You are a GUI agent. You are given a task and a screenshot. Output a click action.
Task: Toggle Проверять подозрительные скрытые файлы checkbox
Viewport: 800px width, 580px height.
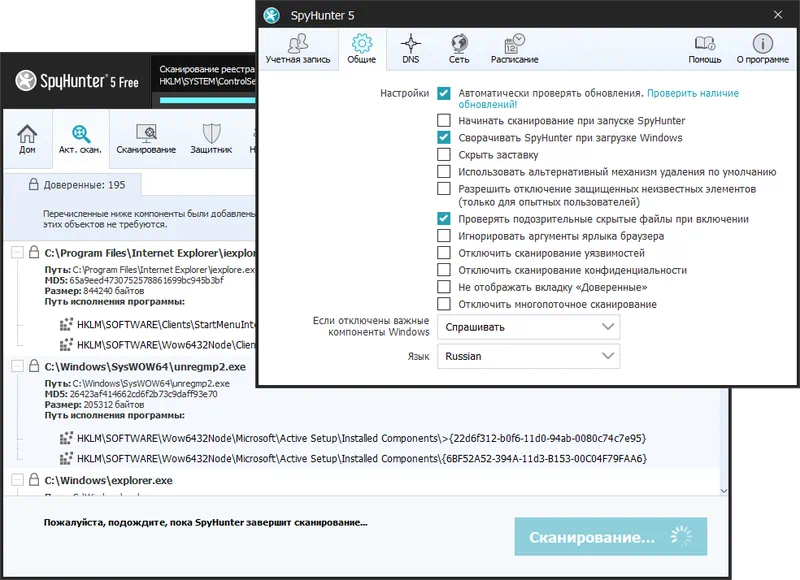(444, 219)
